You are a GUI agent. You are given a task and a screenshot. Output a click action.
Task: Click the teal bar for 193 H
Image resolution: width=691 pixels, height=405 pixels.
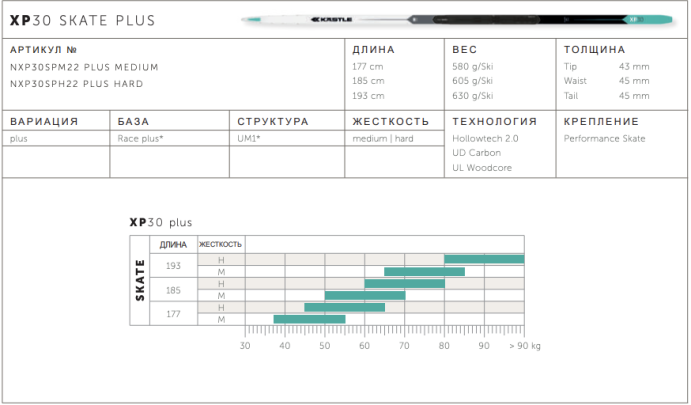(x=483, y=260)
